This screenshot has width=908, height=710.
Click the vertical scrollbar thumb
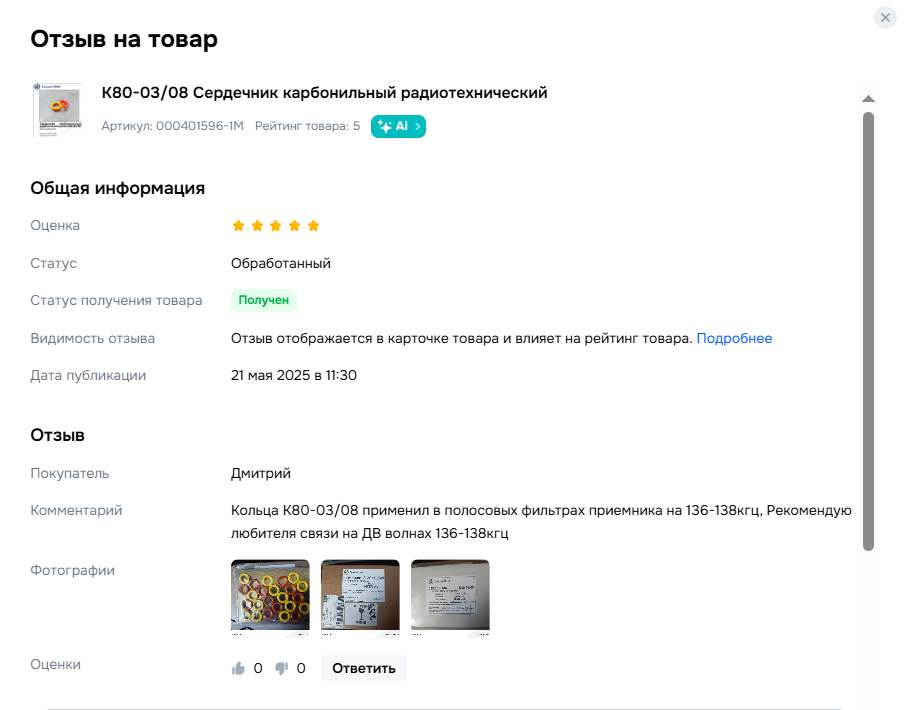coord(868,331)
